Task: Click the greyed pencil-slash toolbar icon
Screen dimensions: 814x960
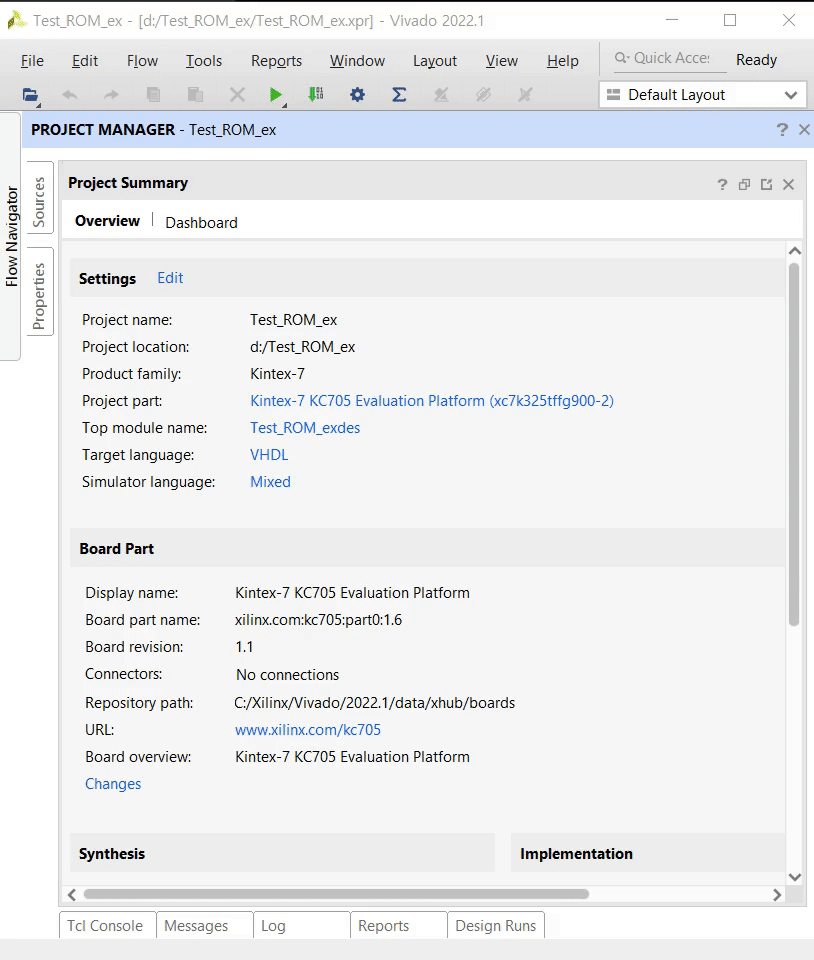Action: pyautogui.click(x=441, y=95)
